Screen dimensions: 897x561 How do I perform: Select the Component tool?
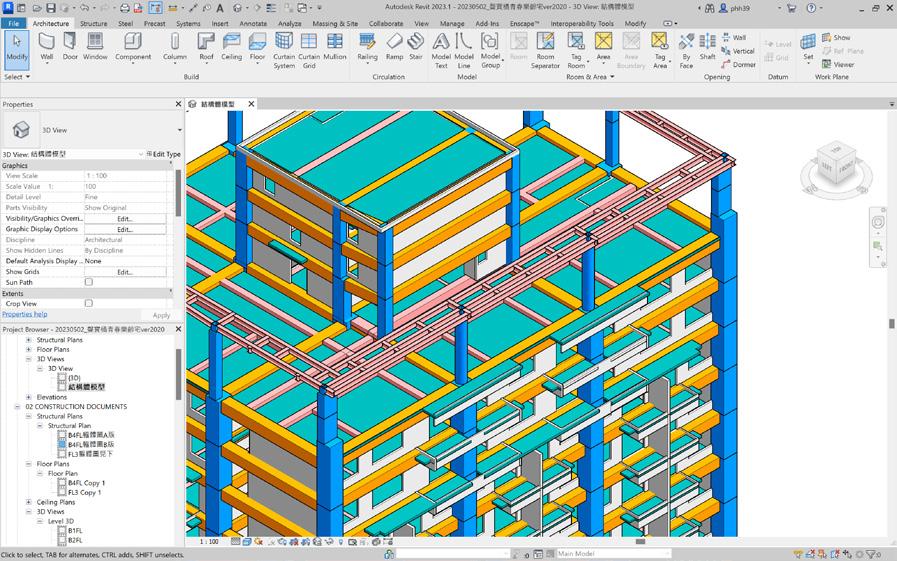(133, 47)
